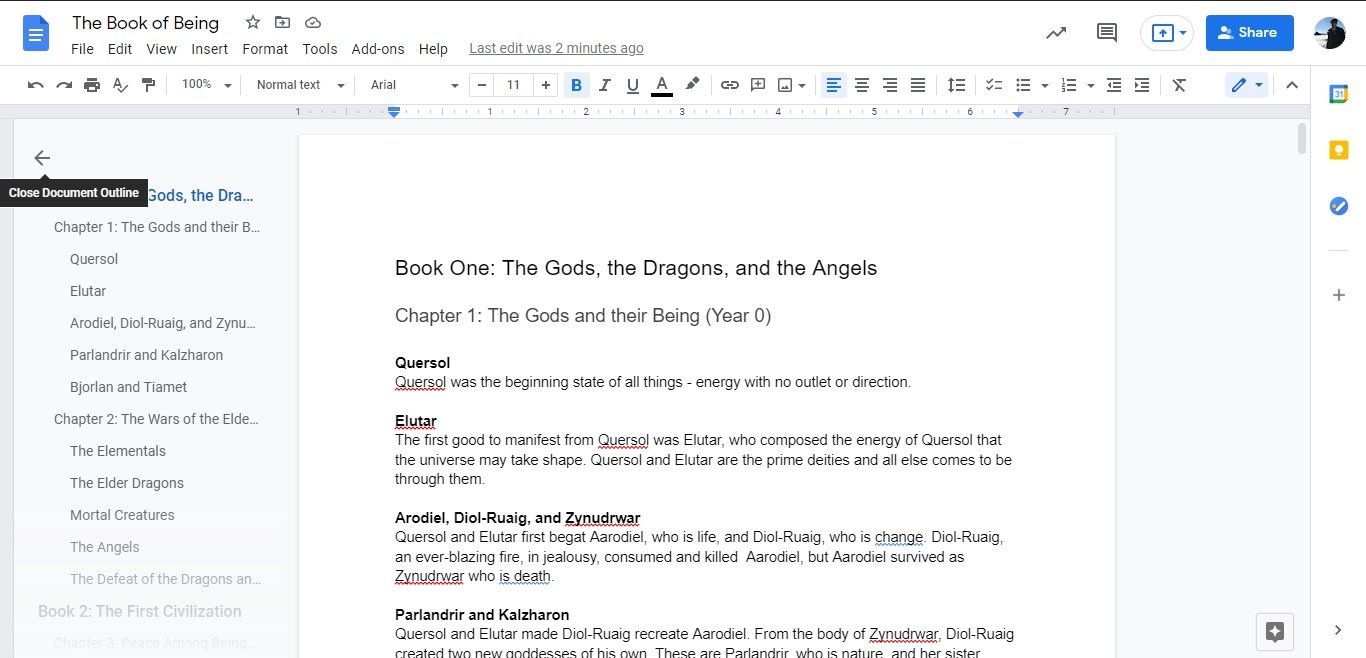Viewport: 1366px width, 658px height.
Task: Insert an image using the image icon
Action: coord(785,85)
